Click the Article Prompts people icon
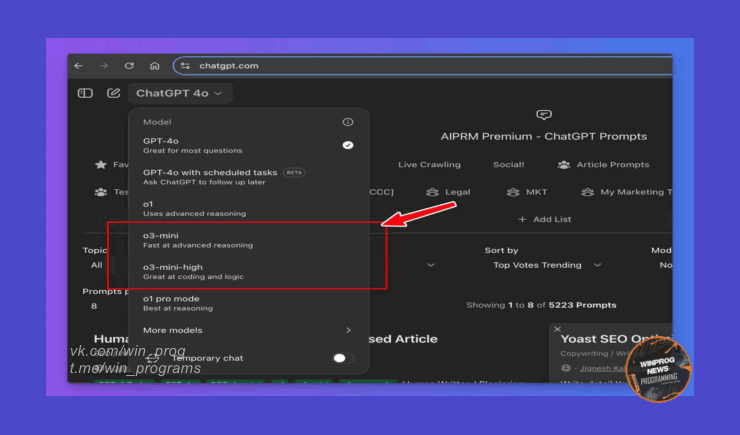 pyautogui.click(x=563, y=165)
